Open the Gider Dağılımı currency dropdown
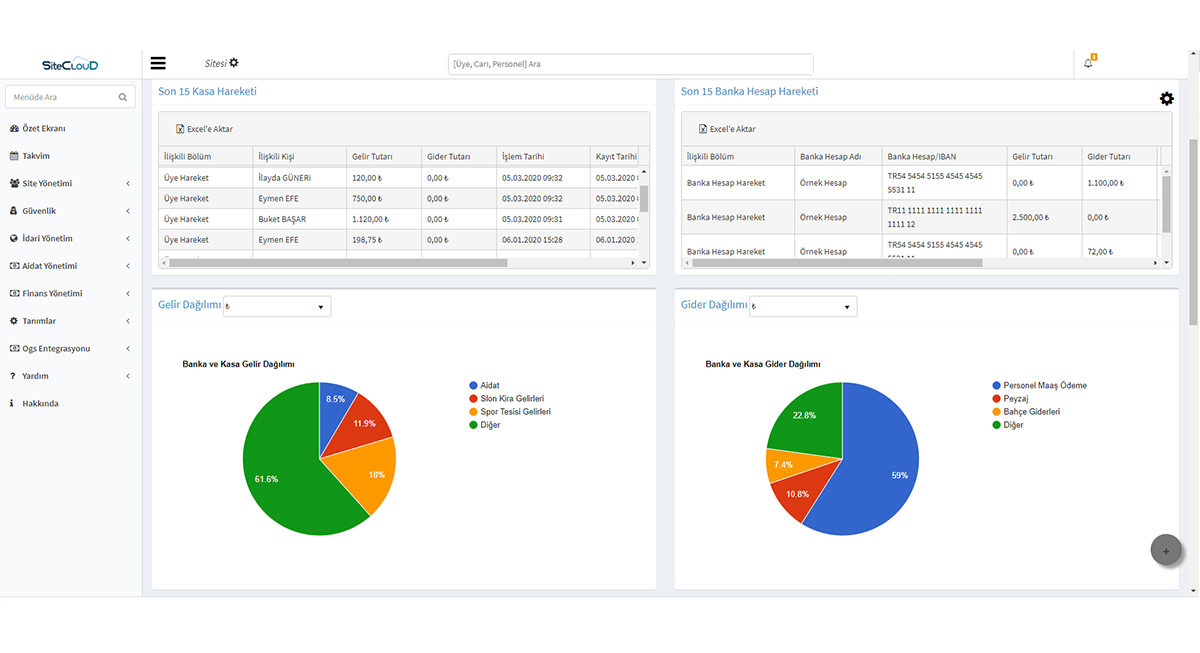 point(803,307)
